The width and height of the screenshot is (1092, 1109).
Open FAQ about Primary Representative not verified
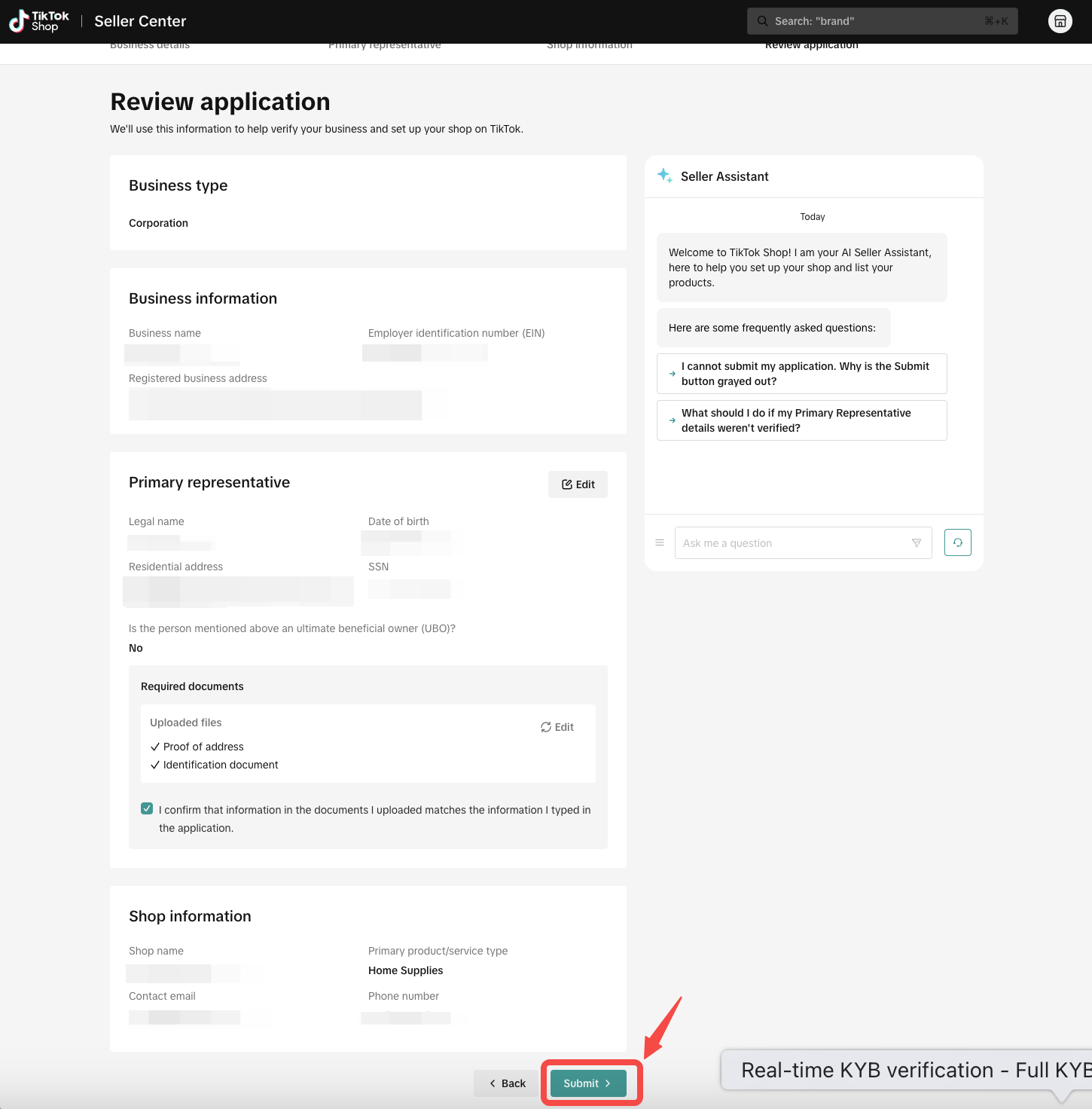click(x=801, y=420)
